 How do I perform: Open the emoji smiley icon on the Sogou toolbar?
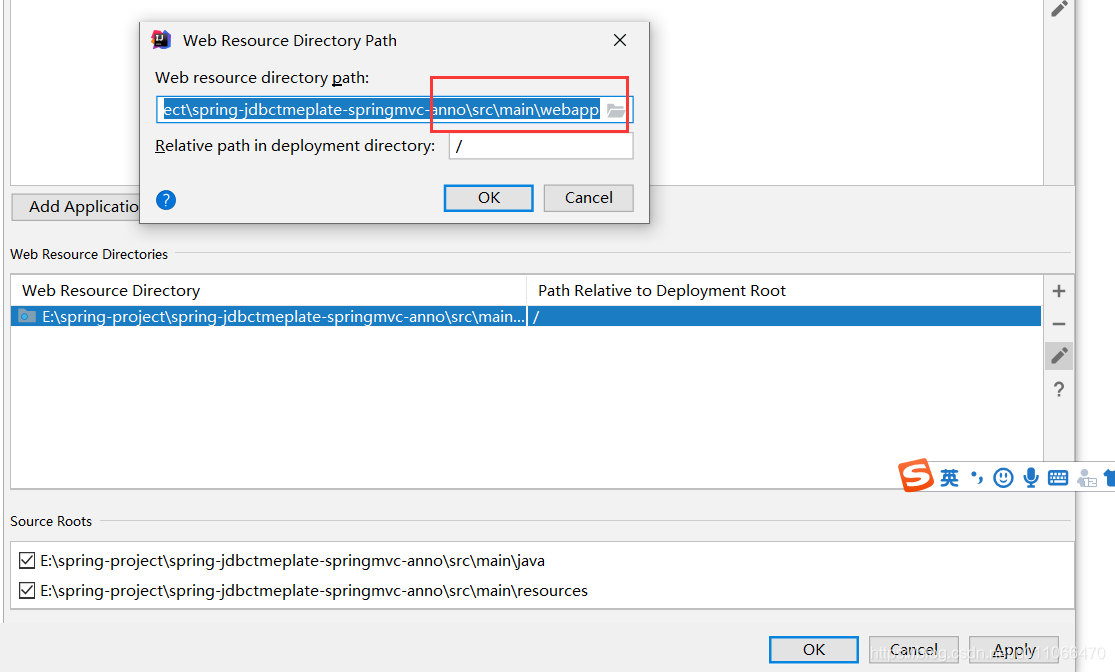[x=1003, y=477]
